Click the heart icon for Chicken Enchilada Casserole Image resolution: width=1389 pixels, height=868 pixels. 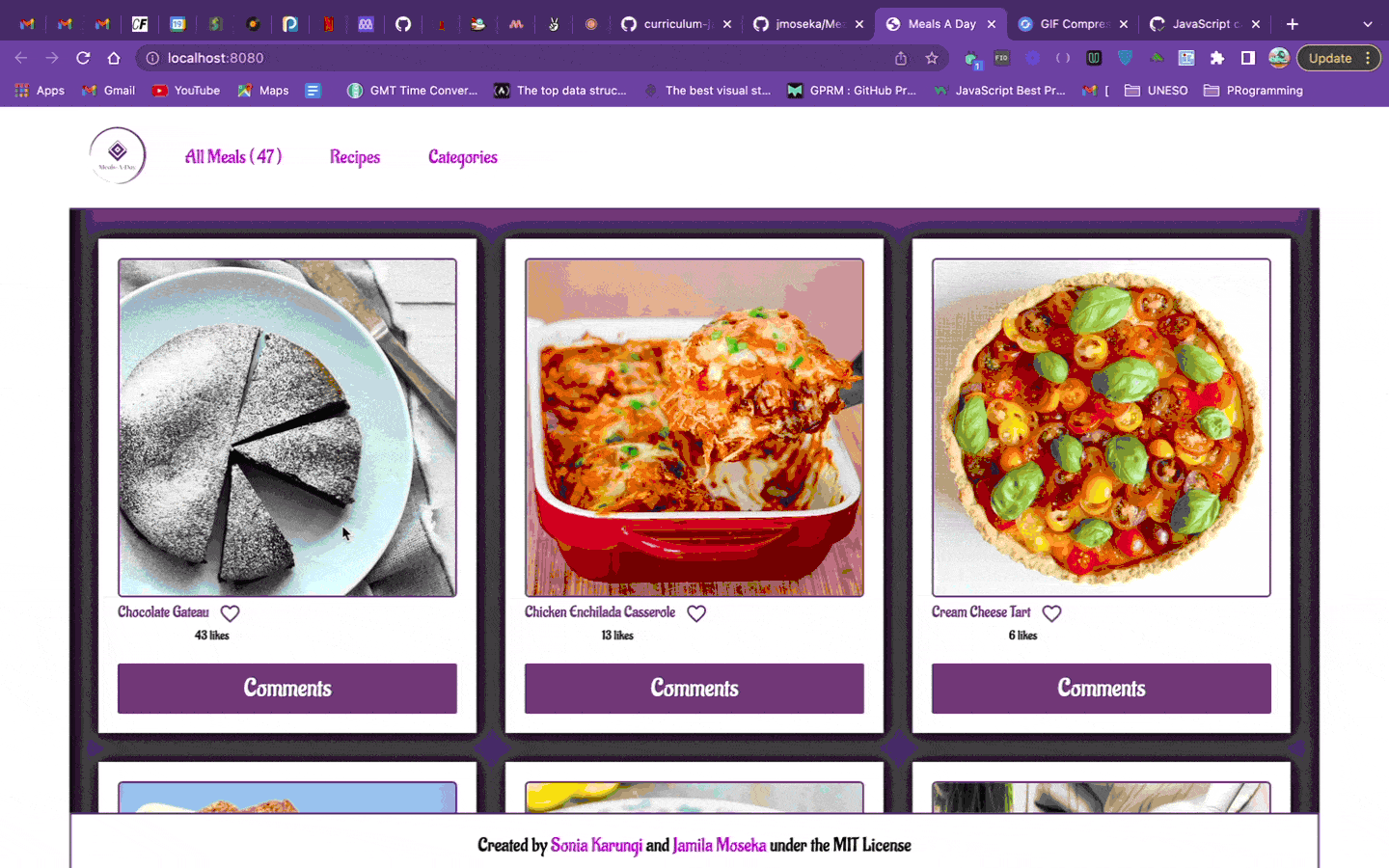click(696, 613)
